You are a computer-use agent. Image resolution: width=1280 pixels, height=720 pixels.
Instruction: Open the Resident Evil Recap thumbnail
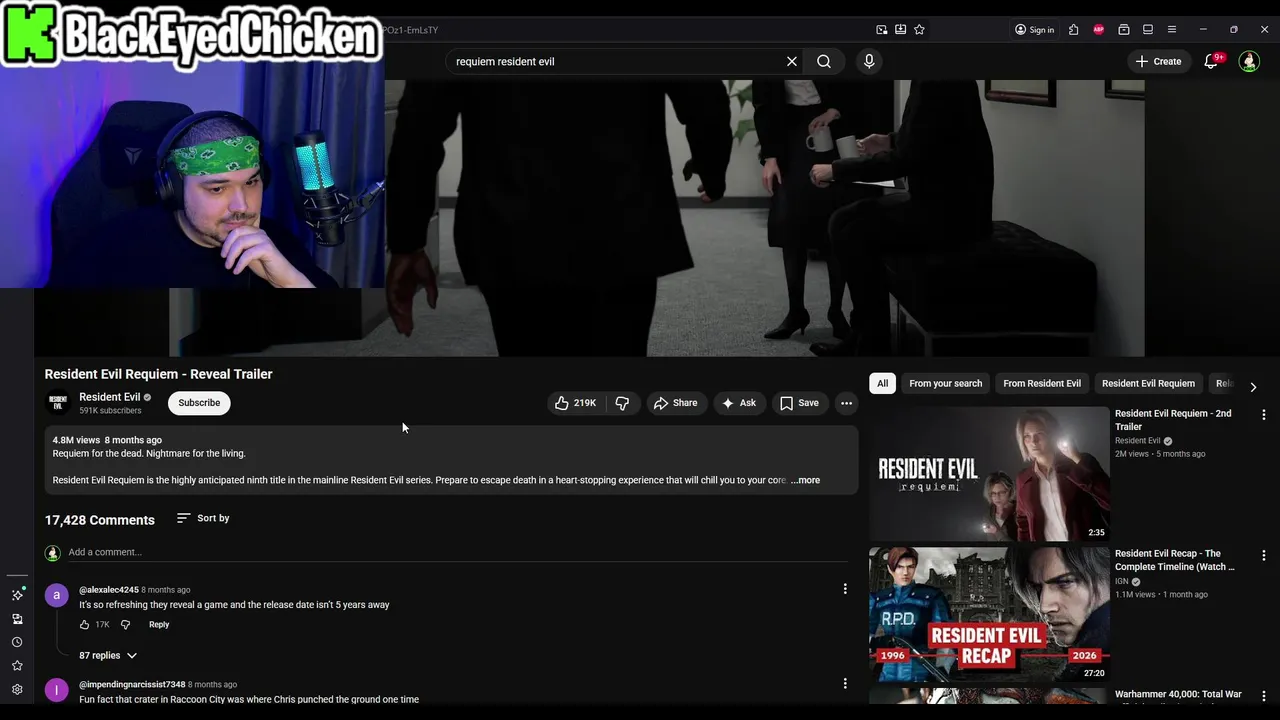[989, 614]
